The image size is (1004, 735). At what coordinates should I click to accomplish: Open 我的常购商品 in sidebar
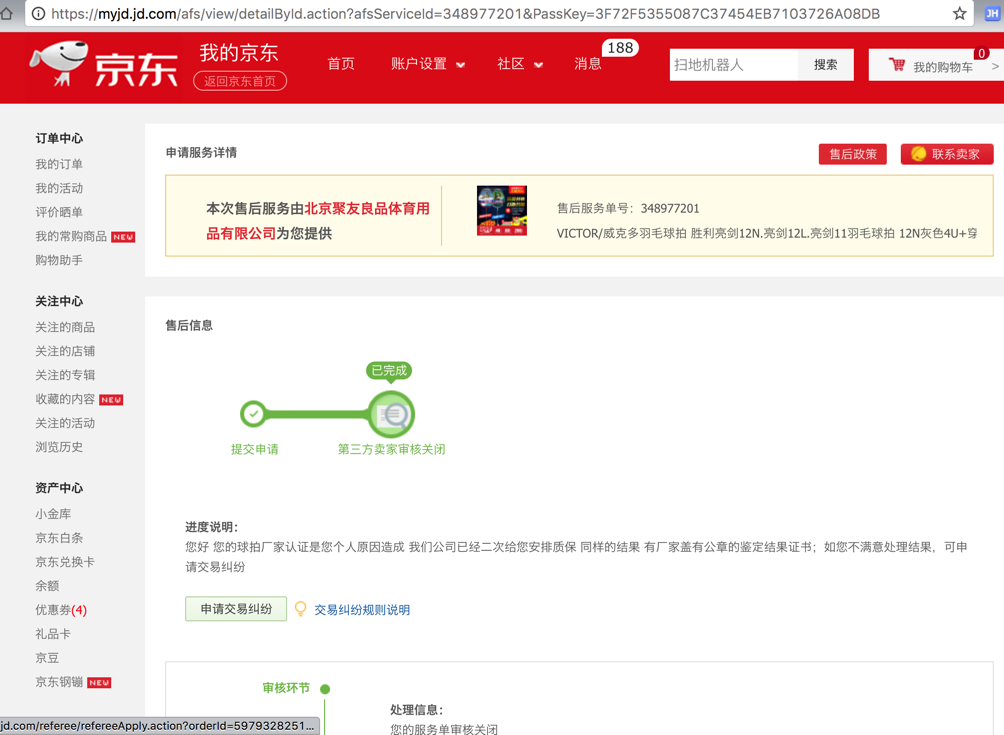(71, 236)
